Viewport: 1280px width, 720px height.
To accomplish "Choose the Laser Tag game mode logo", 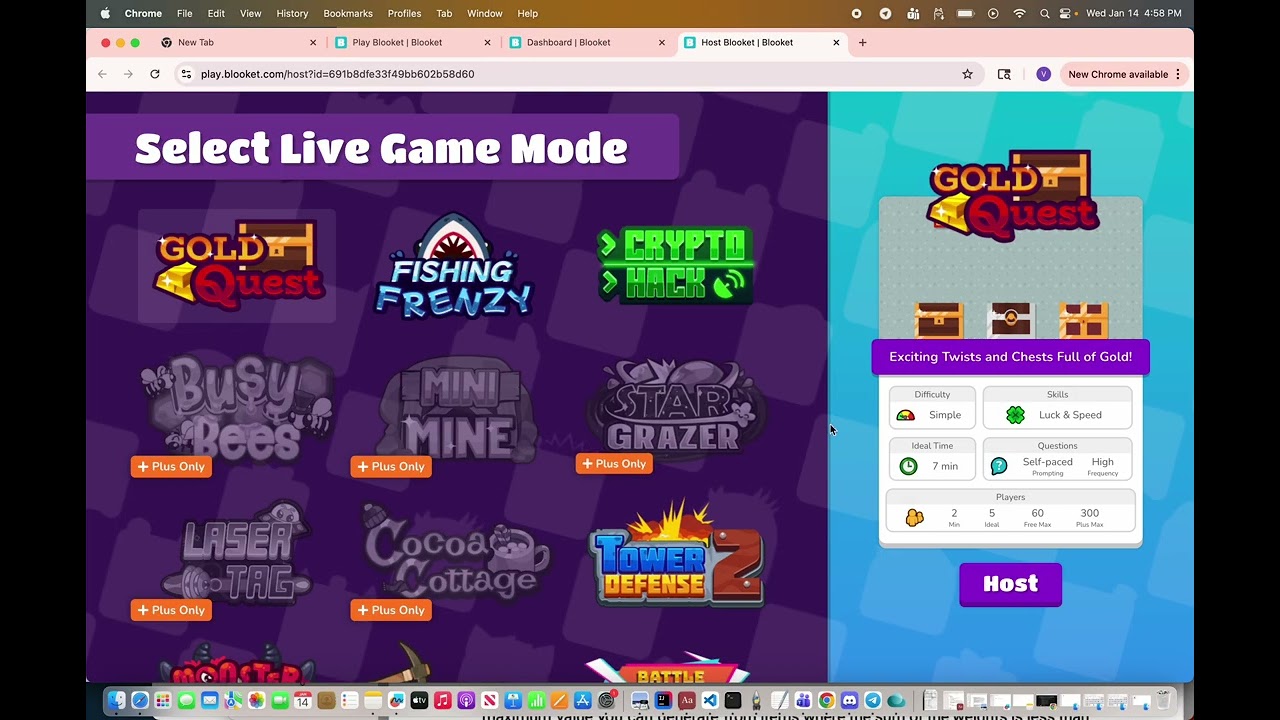I will 238,552.
